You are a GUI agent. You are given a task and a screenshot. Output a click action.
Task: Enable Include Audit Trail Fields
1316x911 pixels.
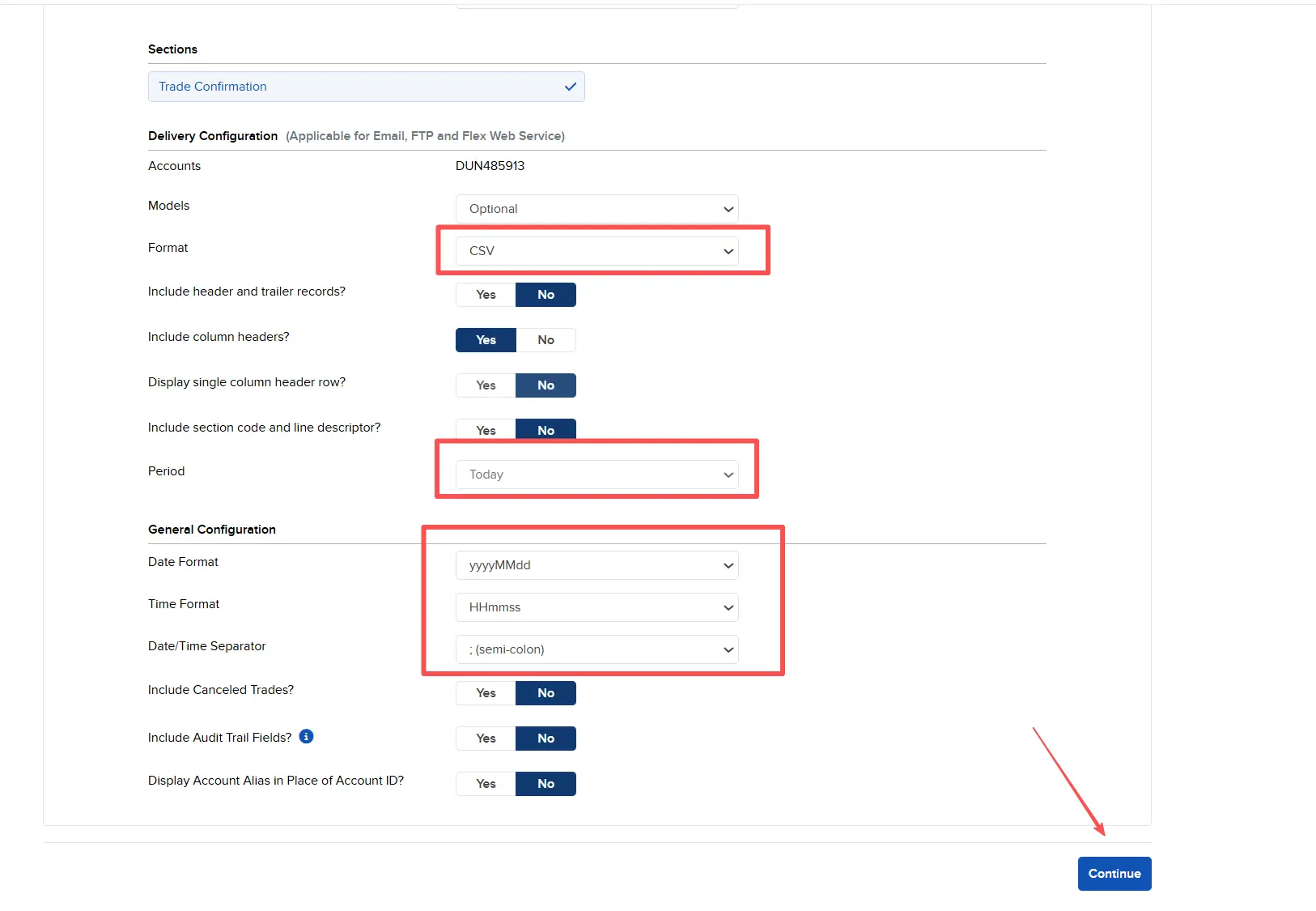486,739
